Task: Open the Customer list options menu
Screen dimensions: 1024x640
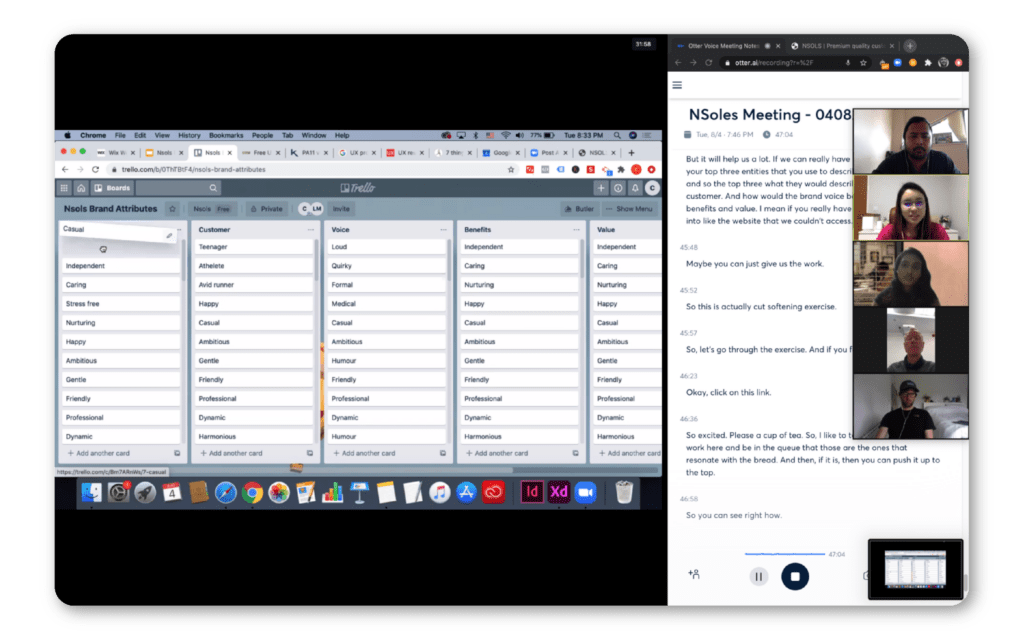Action: (x=310, y=230)
